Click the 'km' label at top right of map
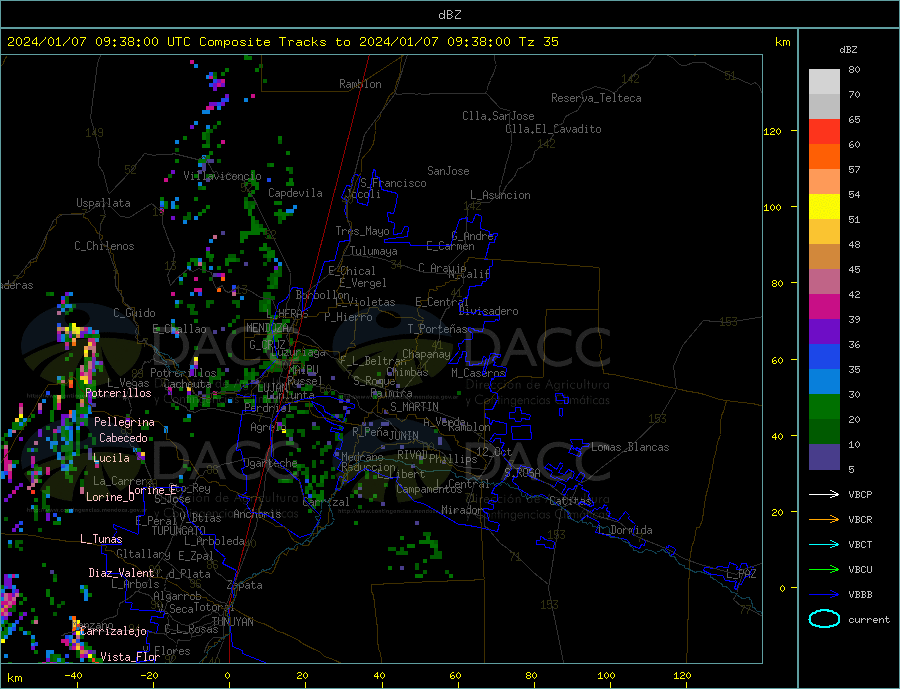This screenshot has width=900, height=689. click(782, 42)
